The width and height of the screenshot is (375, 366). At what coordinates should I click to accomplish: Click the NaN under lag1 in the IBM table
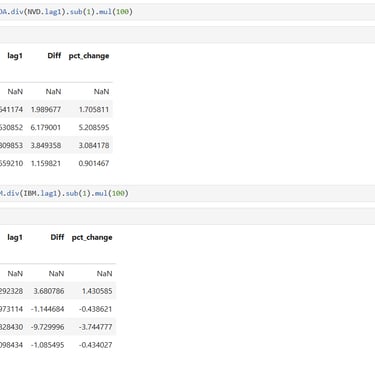point(15,273)
